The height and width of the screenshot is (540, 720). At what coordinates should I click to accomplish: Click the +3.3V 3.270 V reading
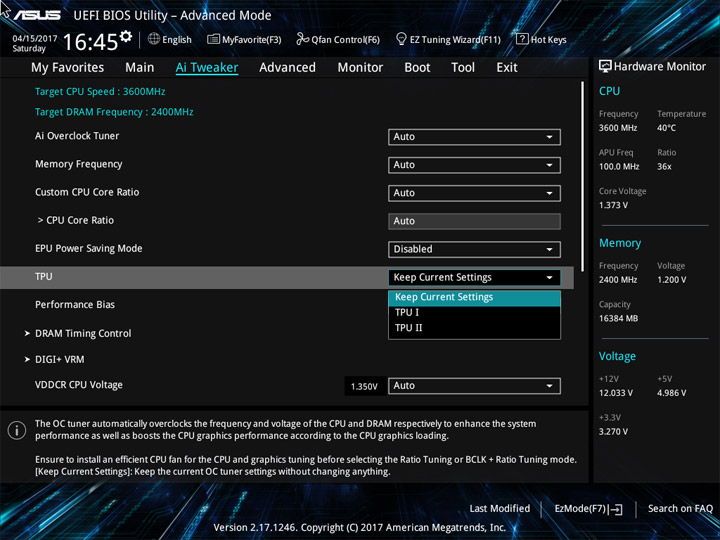(x=613, y=431)
